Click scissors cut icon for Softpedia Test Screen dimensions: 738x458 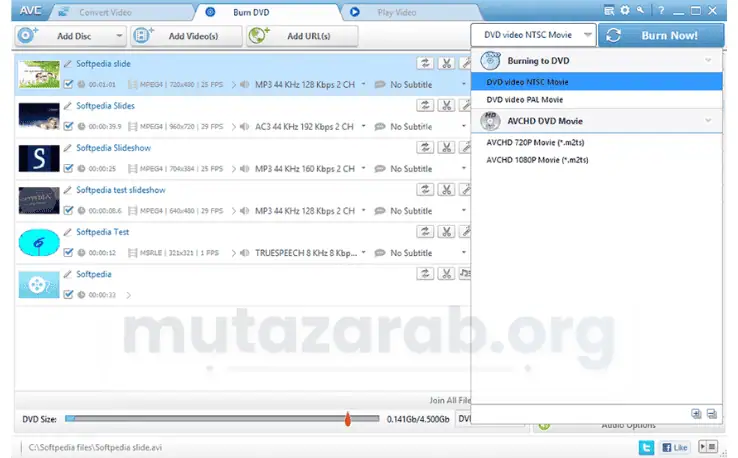pos(446,231)
